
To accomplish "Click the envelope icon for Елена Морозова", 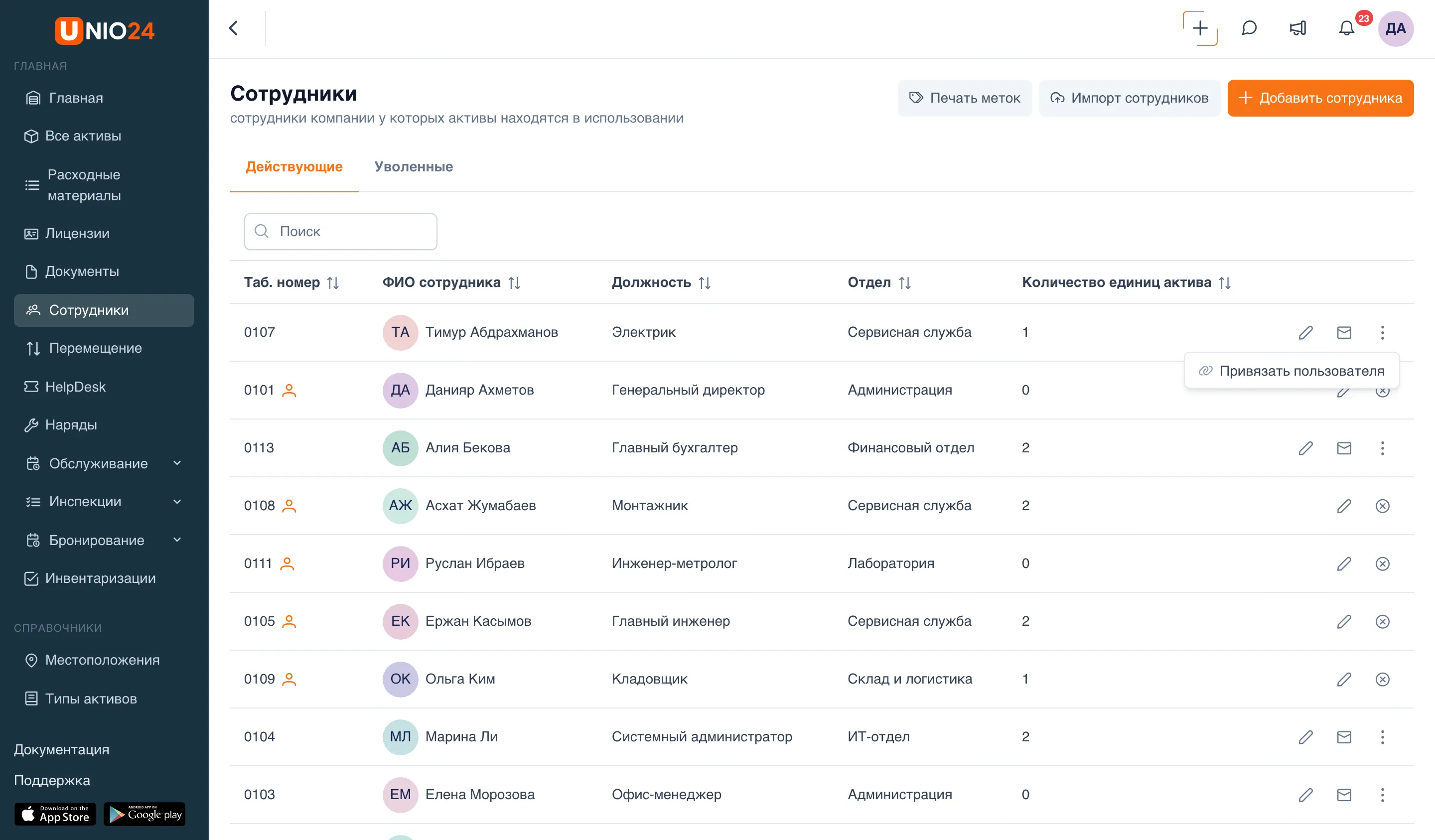I will pyautogui.click(x=1344, y=795).
